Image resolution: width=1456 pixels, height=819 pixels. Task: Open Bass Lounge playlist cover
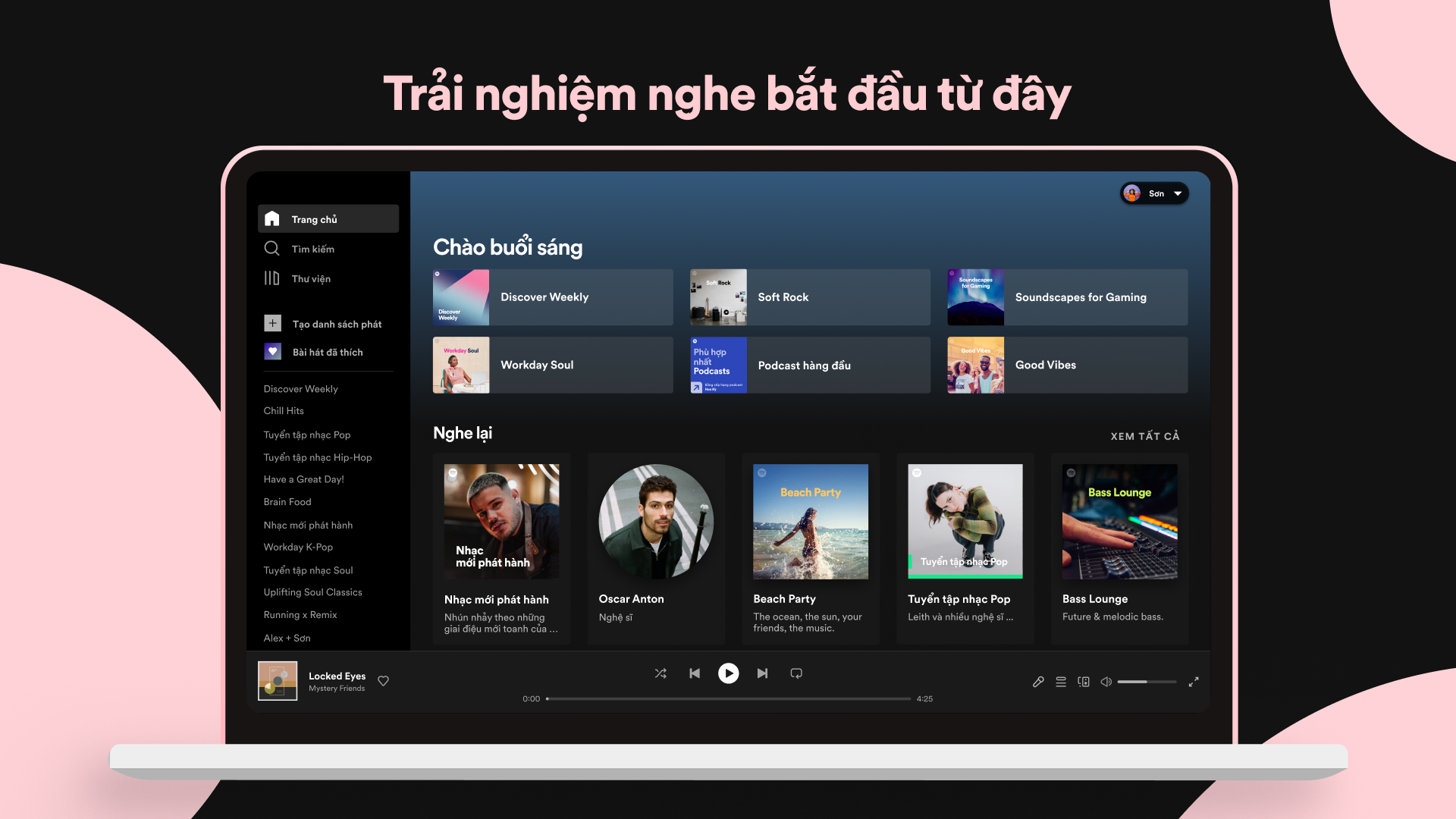[x=1120, y=522]
